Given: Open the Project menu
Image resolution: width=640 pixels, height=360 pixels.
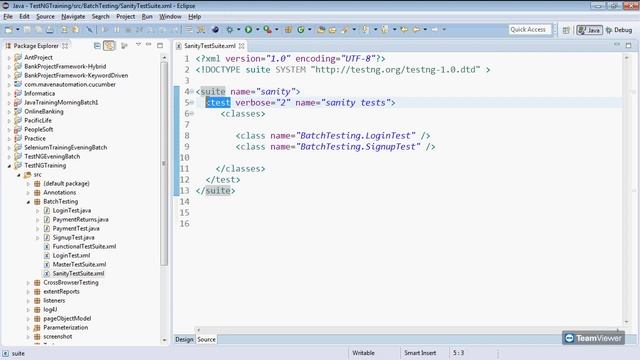Looking at the screenshot, I should (125, 17).
